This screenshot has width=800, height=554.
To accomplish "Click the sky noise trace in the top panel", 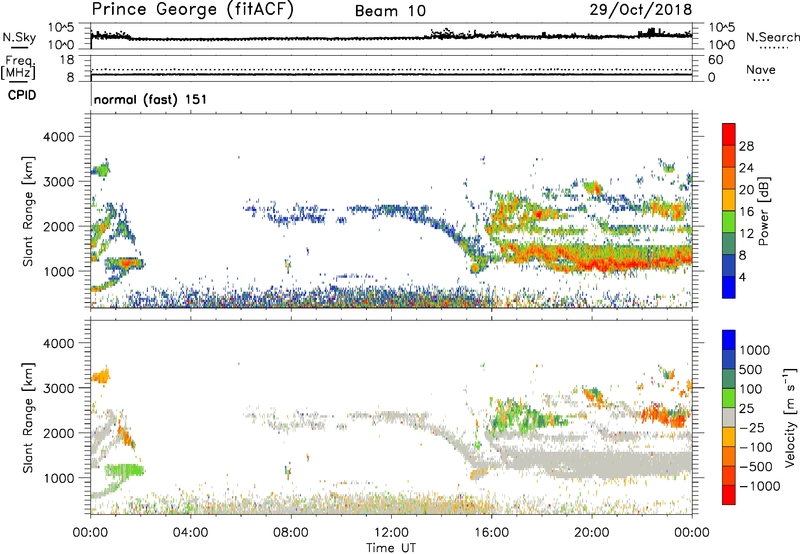I will point(391,38).
